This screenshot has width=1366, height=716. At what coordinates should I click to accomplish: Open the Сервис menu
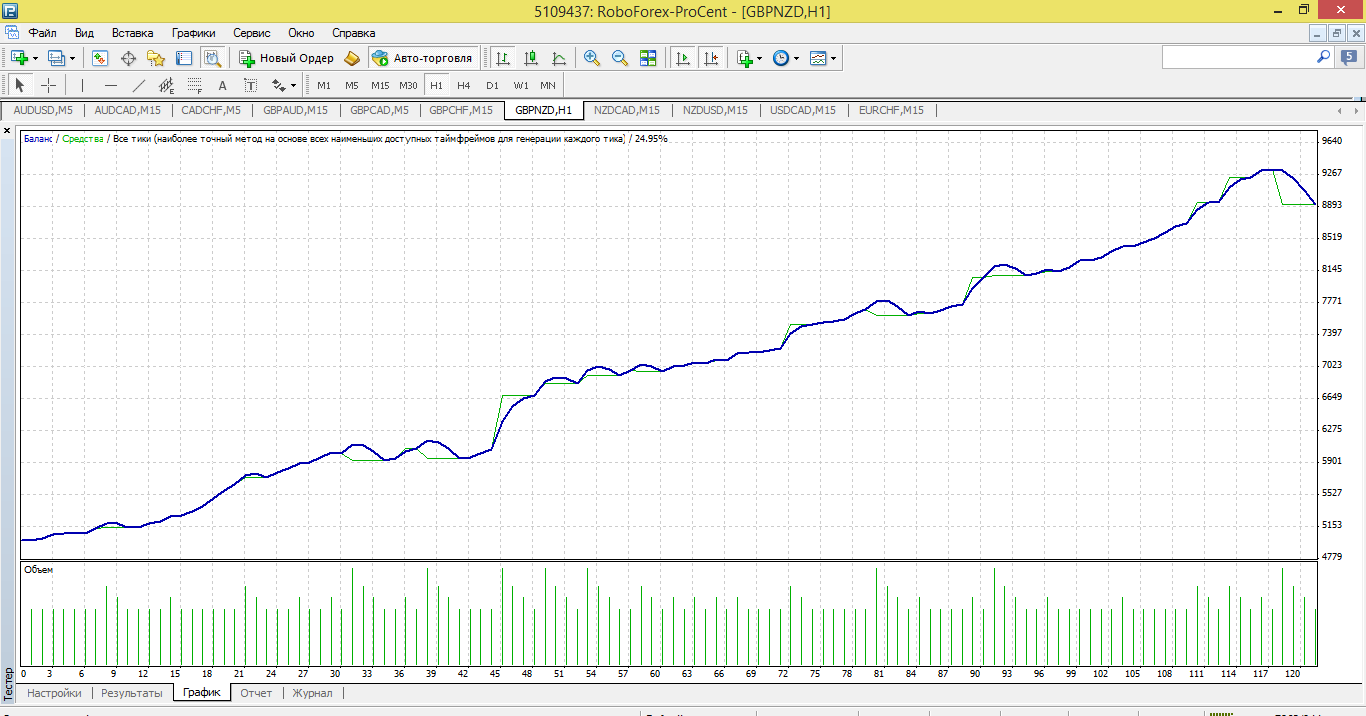[252, 33]
